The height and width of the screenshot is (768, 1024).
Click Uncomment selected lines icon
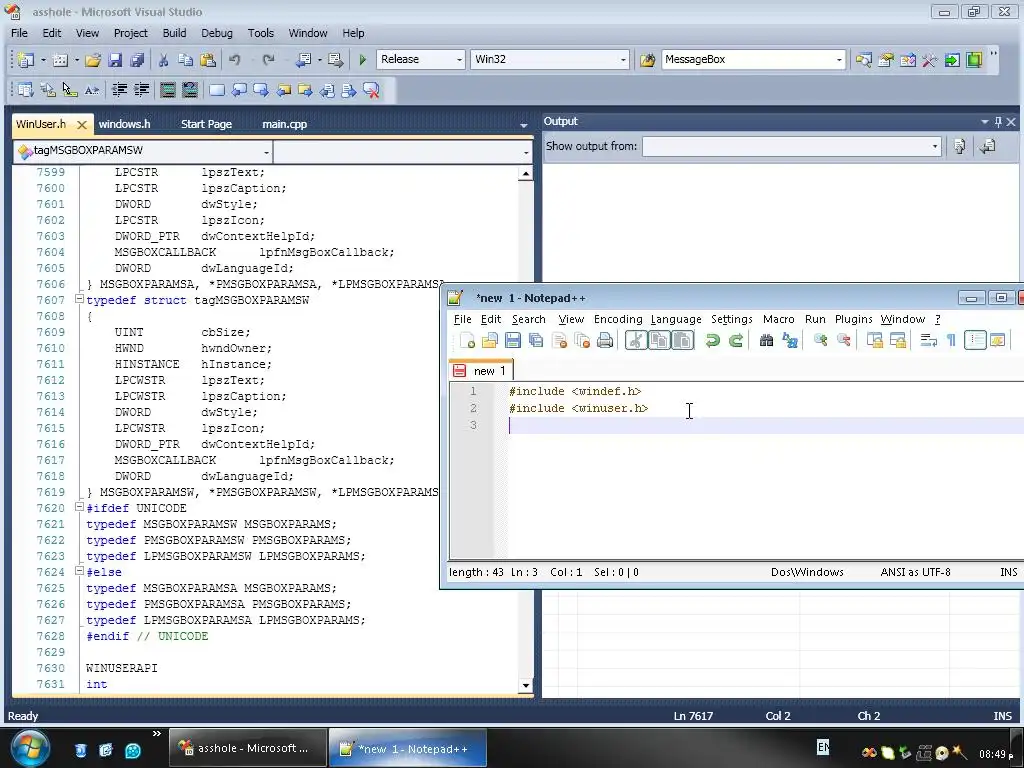tap(189, 90)
